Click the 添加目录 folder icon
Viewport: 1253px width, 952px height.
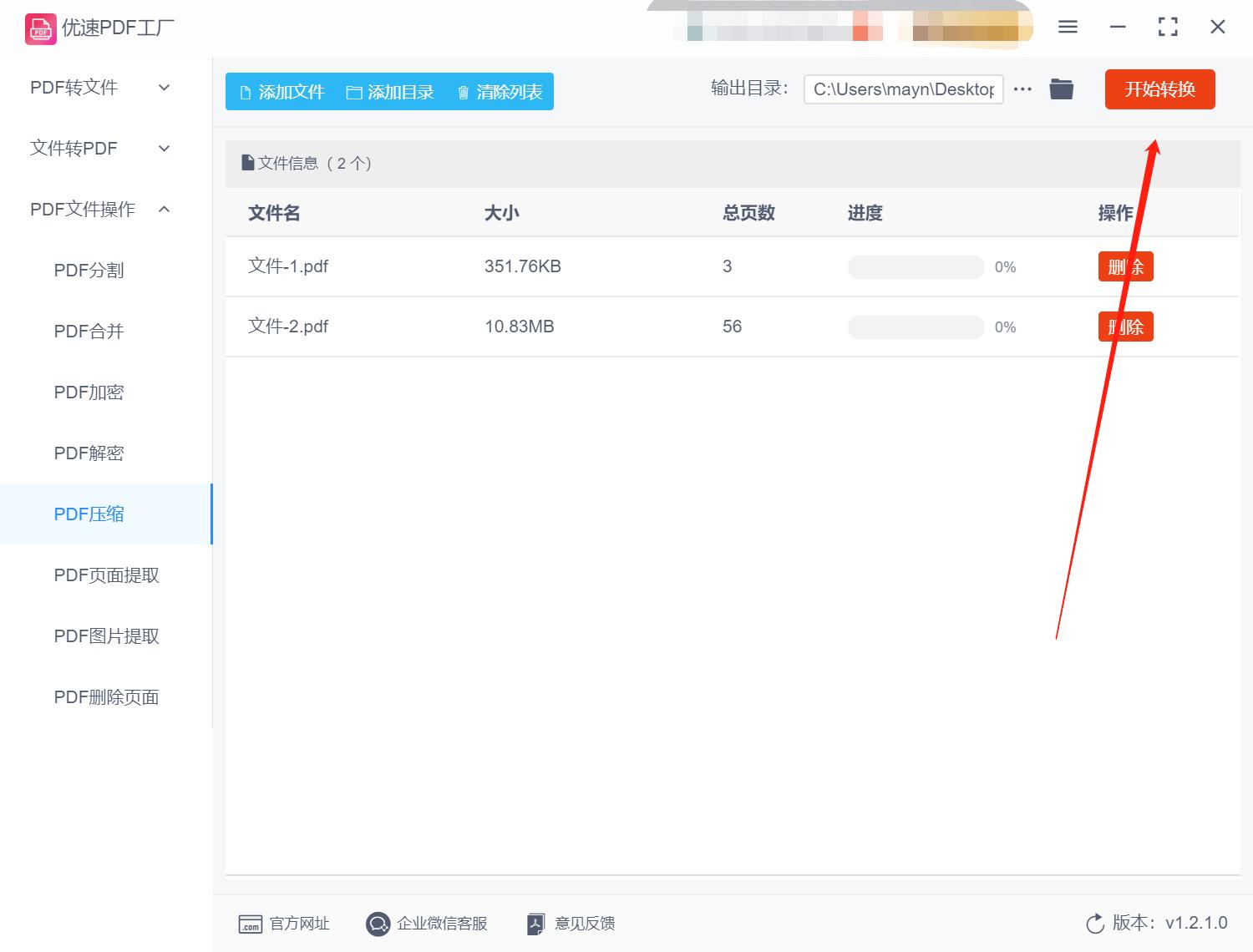(x=354, y=92)
